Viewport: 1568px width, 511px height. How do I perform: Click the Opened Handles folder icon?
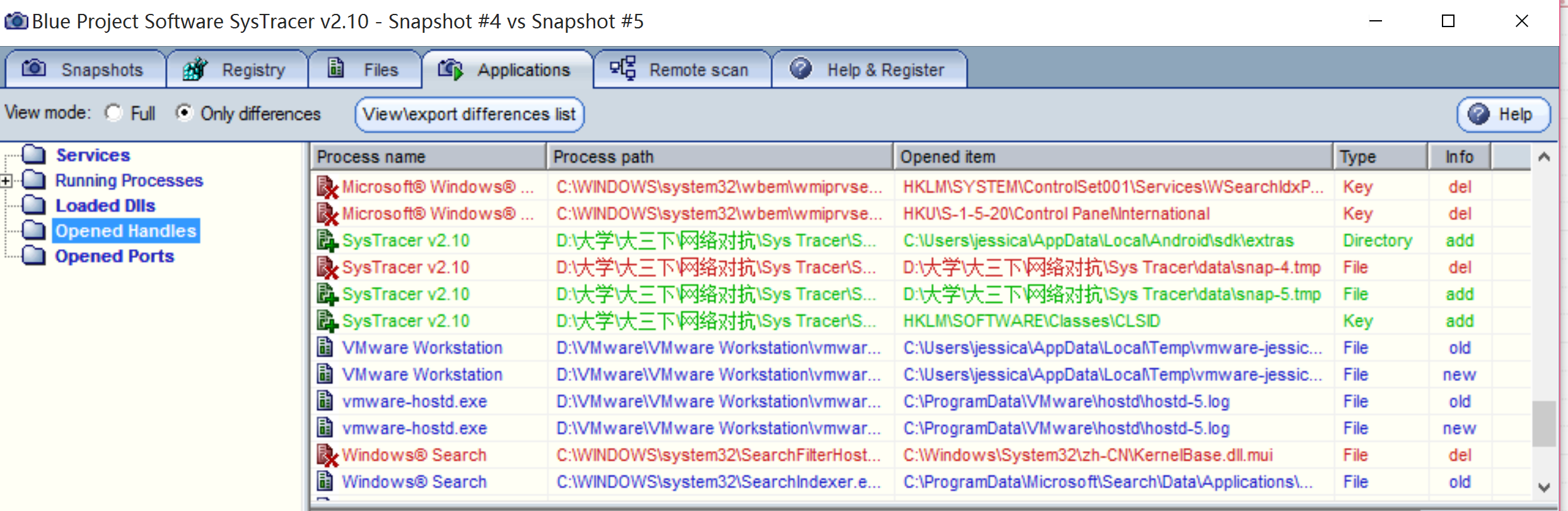[x=34, y=230]
